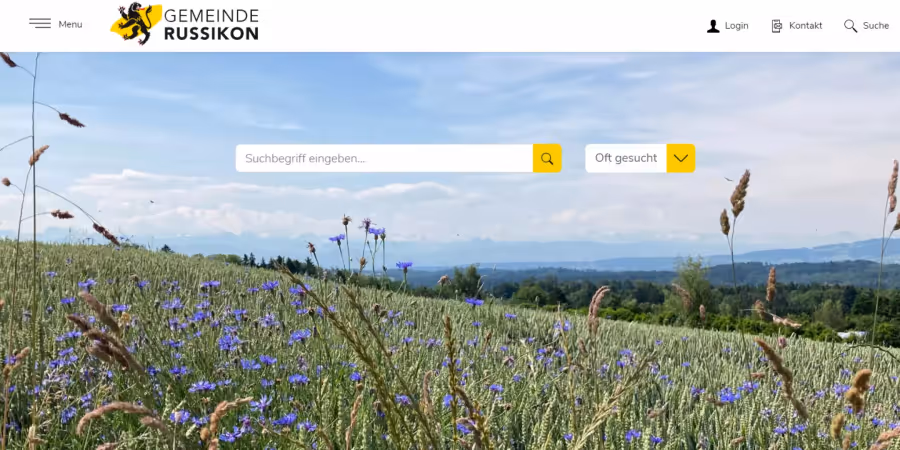Click the sky area of banner image
Viewport: 900px width, 450px height.
[450, 98]
